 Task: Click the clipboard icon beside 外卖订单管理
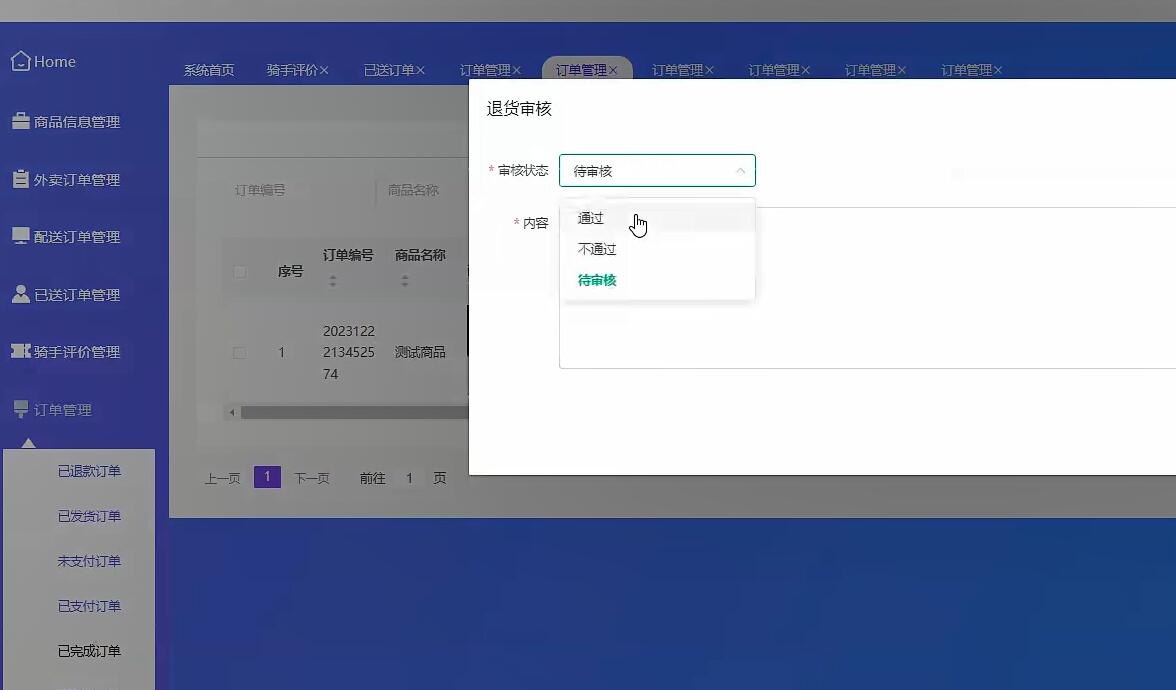tap(20, 179)
